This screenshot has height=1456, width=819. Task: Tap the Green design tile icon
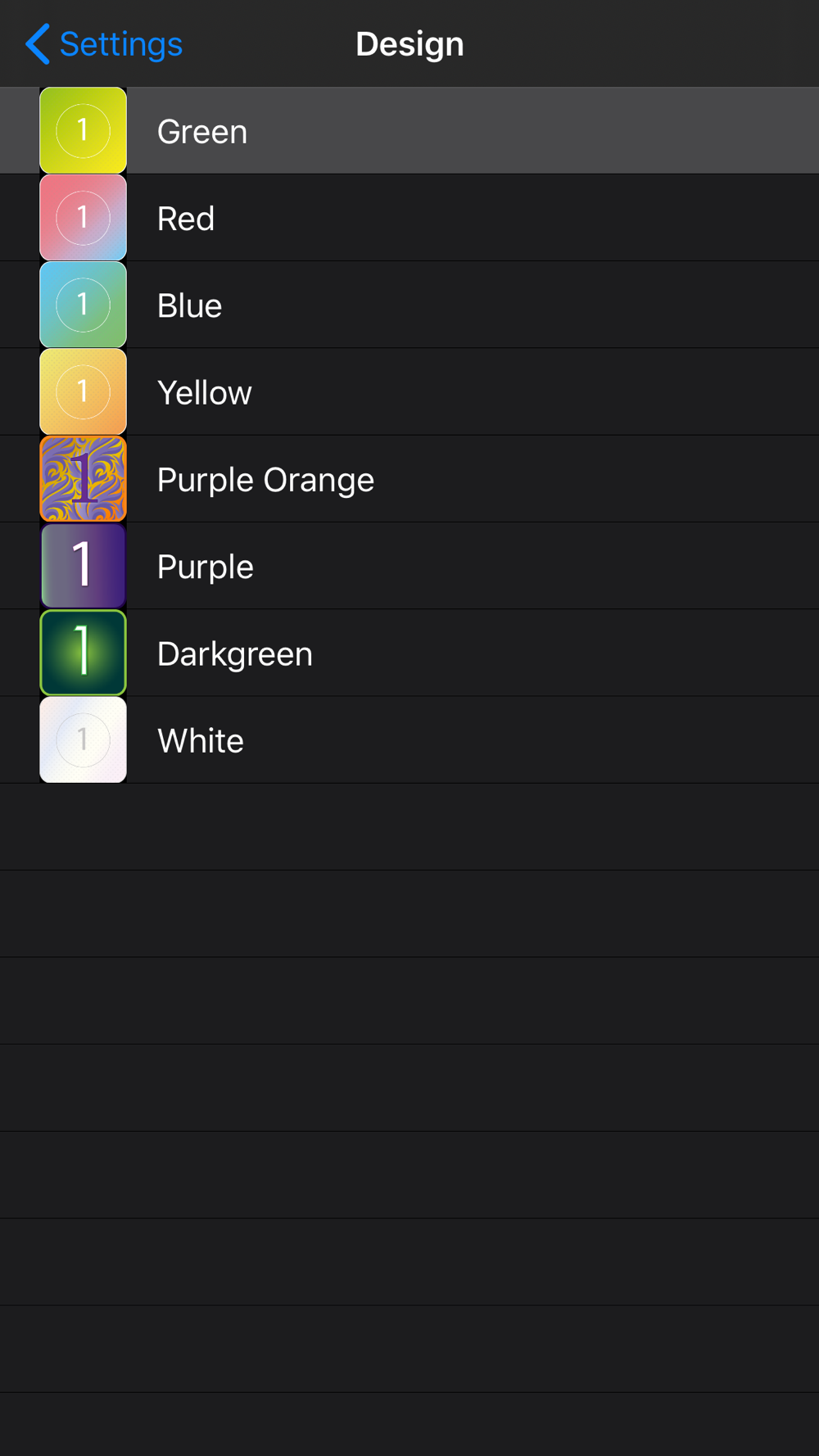(x=83, y=130)
